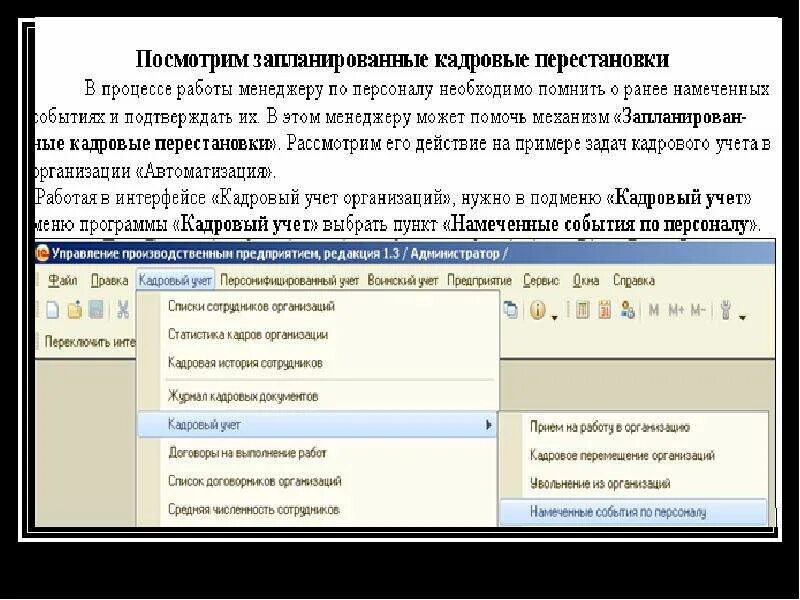Select Список договорников организаций
The width and height of the screenshot is (800, 600).
[x=317, y=481]
